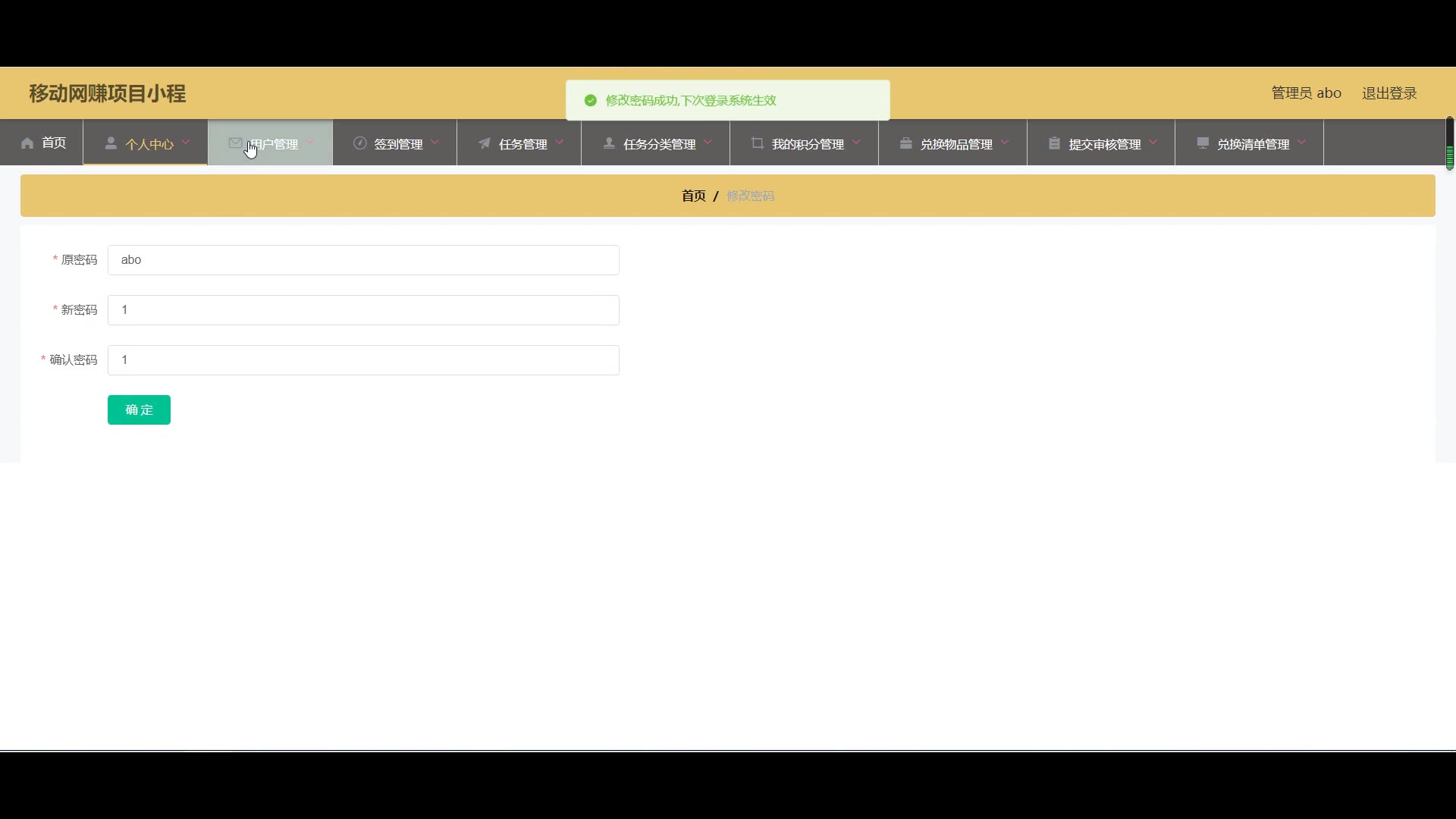The width and height of the screenshot is (1456, 819).
Task: Click the home icon beside 首页
Action: pyautogui.click(x=27, y=143)
